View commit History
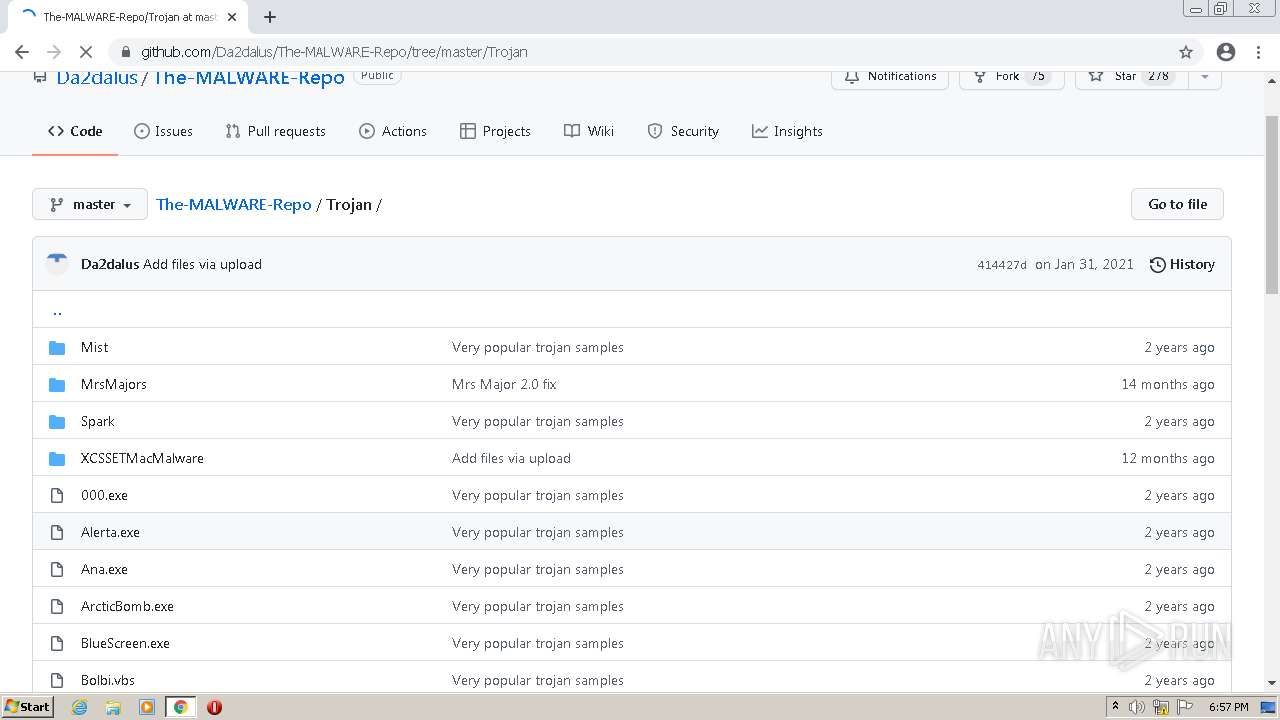The image size is (1280, 720). 1182,264
